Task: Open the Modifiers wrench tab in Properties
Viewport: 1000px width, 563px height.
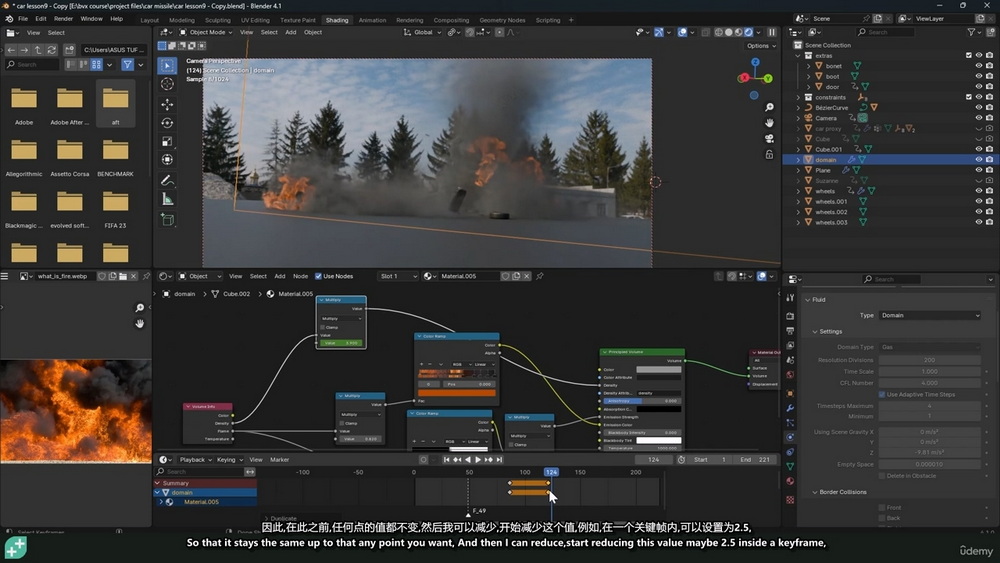Action: pos(790,408)
